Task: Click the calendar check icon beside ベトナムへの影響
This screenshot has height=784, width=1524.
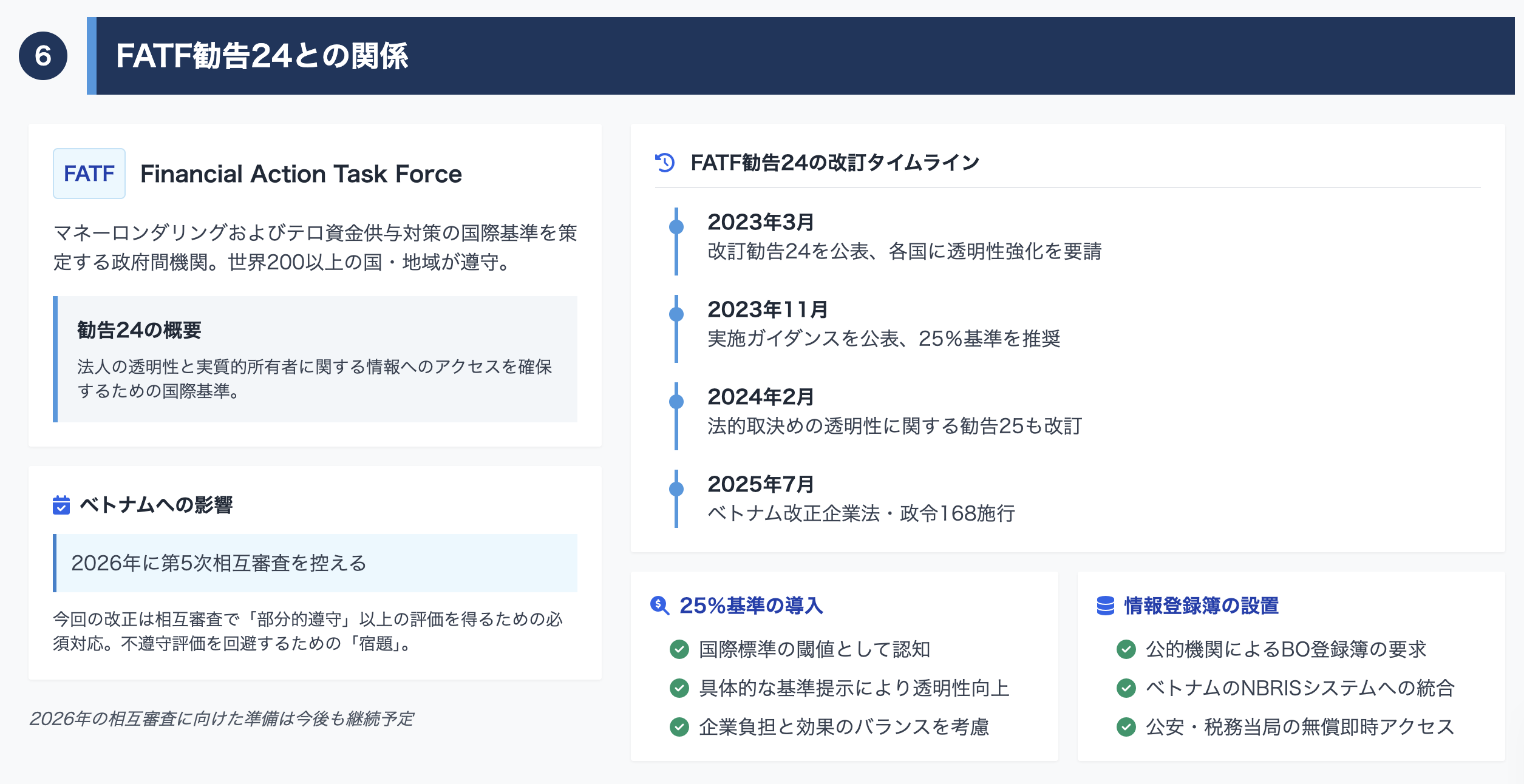Action: tap(61, 505)
